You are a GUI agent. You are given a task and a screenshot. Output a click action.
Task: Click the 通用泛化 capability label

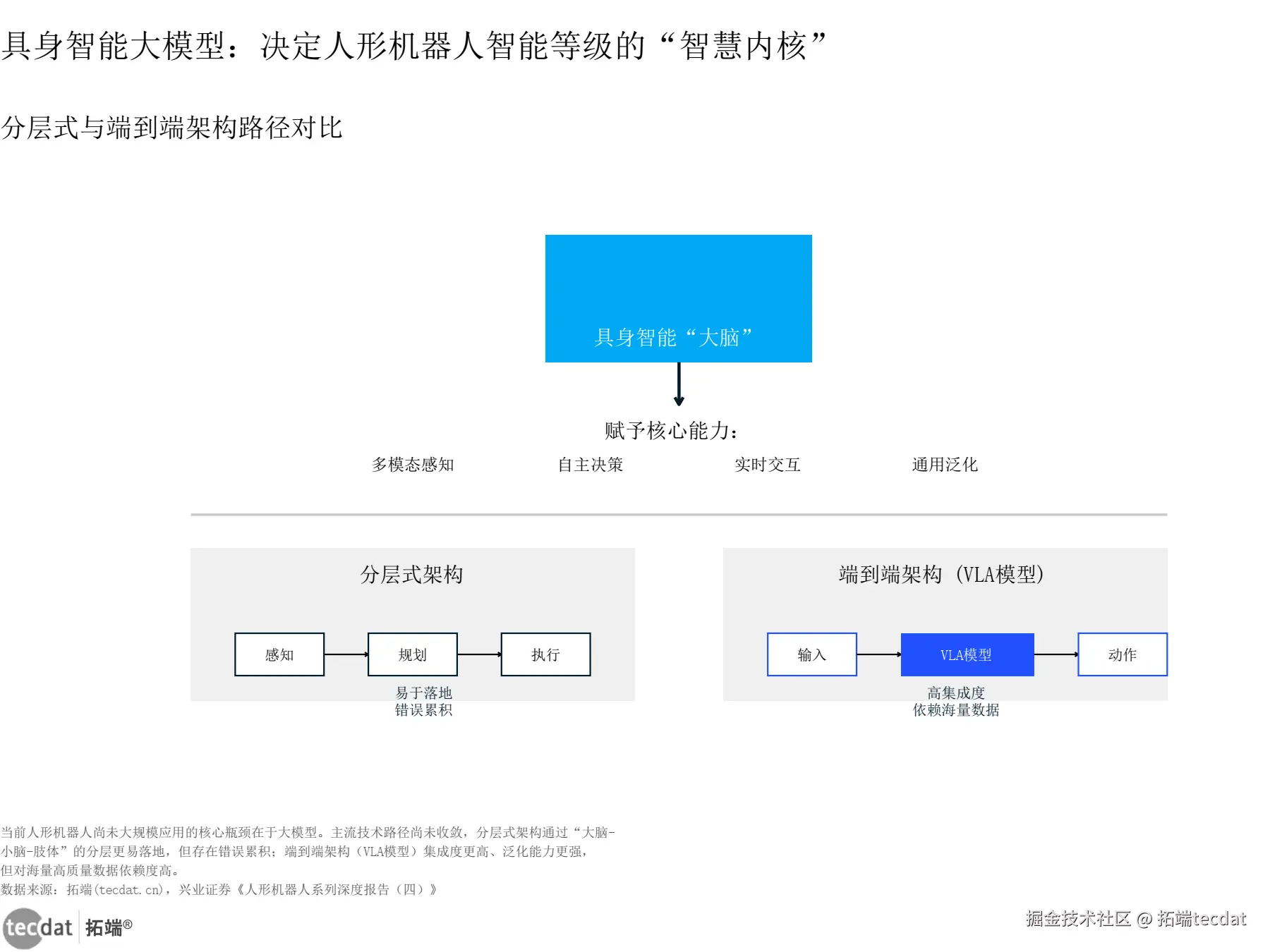(945, 465)
